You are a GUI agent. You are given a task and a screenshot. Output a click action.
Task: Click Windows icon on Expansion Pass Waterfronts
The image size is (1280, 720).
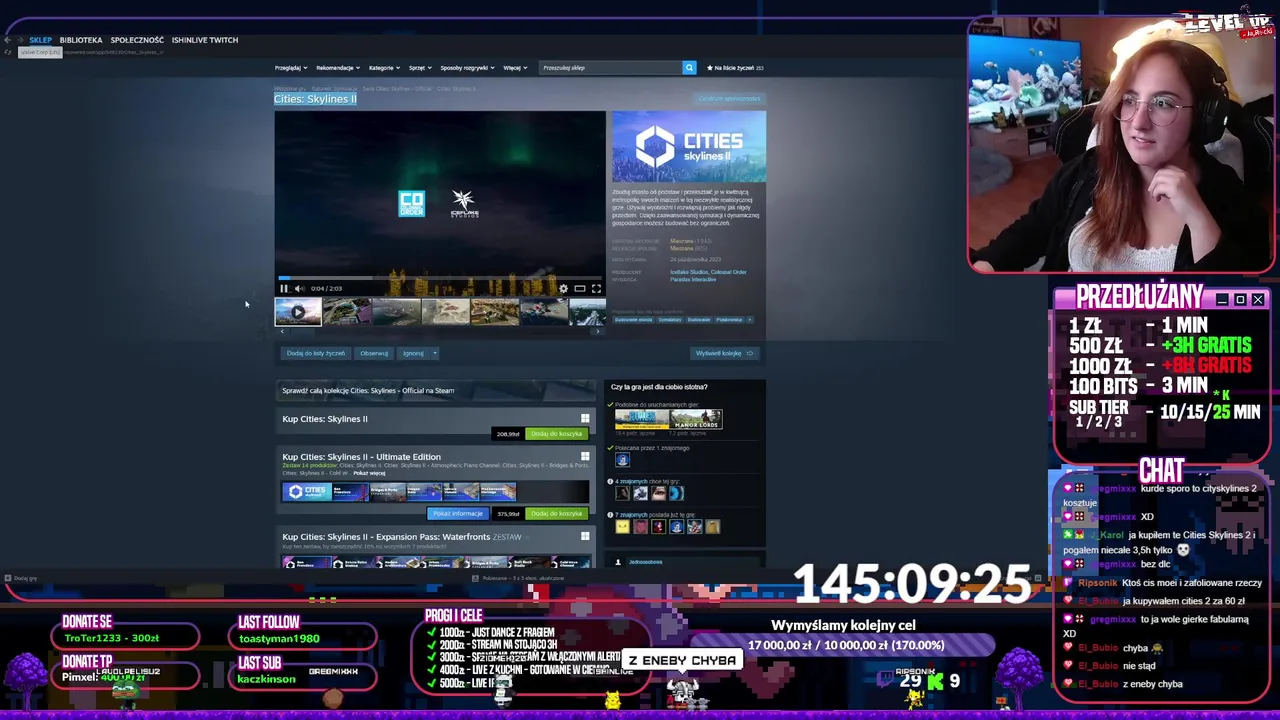585,537
